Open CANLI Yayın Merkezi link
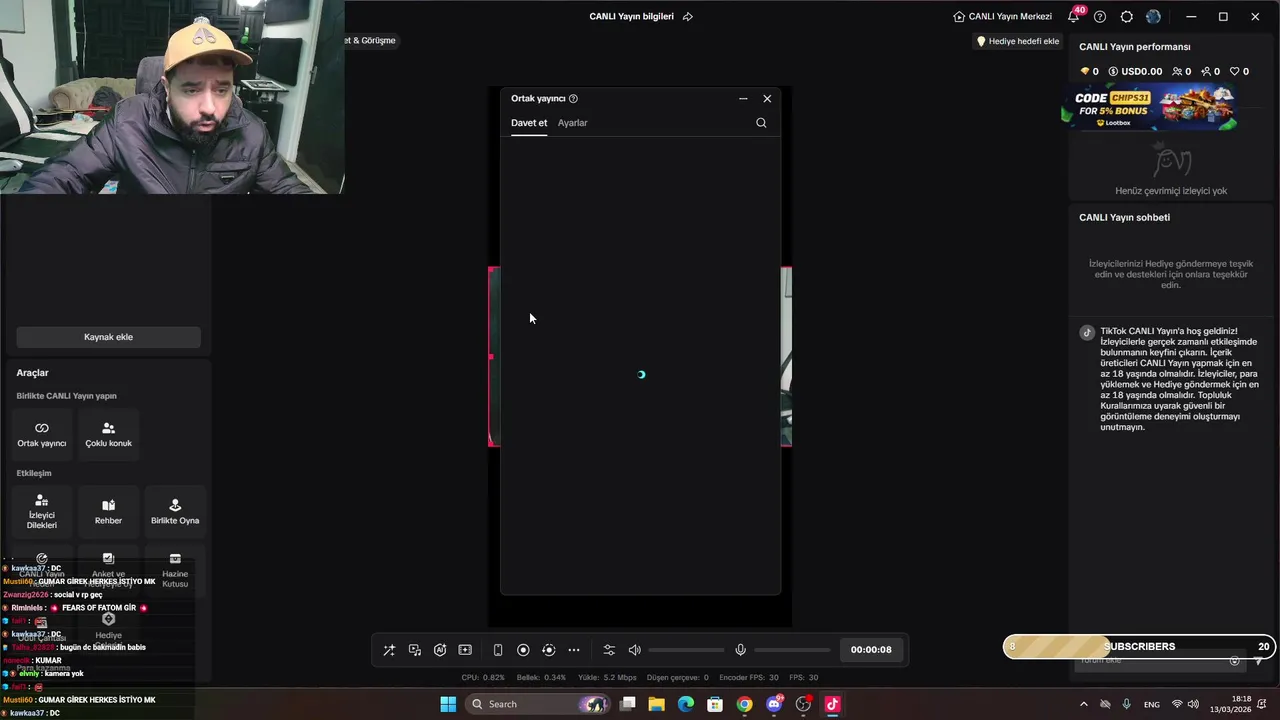This screenshot has height=720, width=1280. 1002,16
